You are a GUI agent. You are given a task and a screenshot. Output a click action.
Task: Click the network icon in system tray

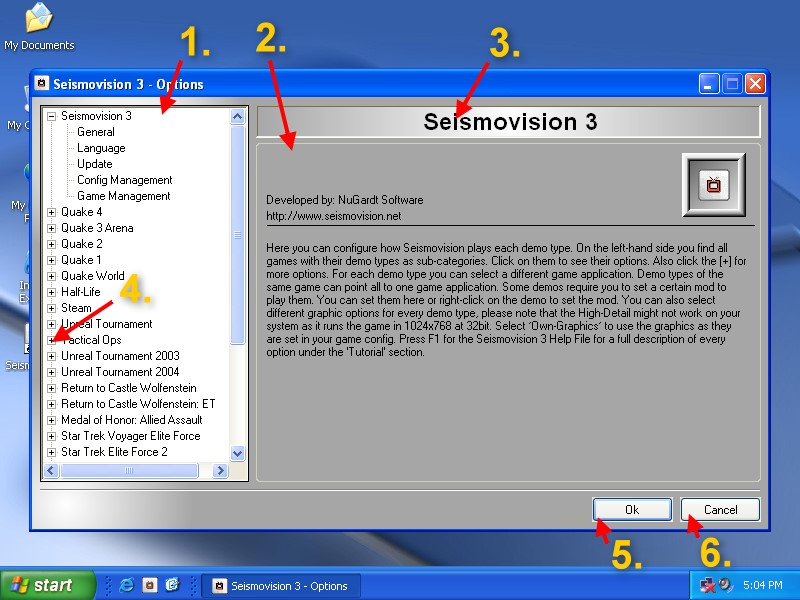click(708, 585)
